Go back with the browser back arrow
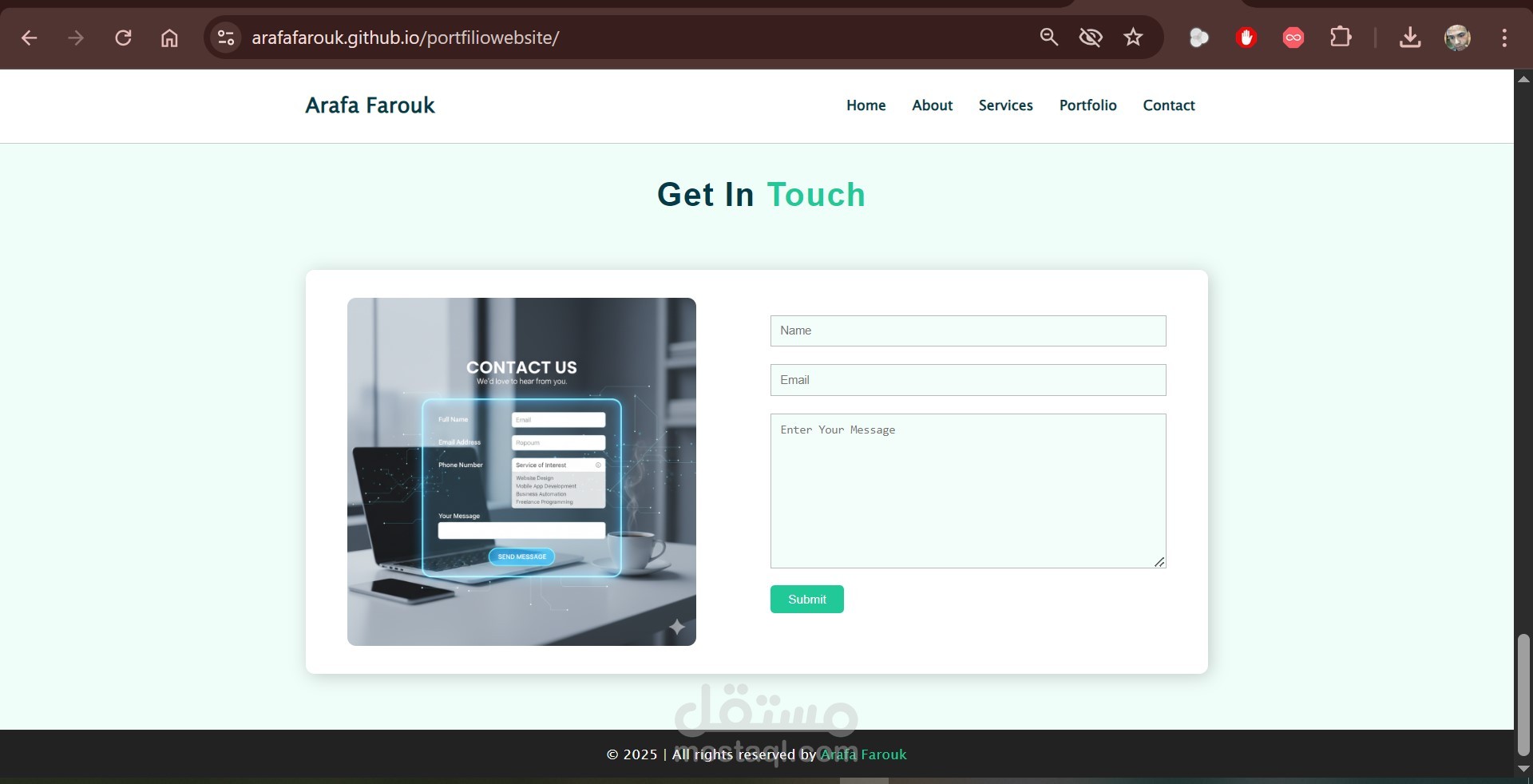This screenshot has height=784, width=1533. pos(30,38)
